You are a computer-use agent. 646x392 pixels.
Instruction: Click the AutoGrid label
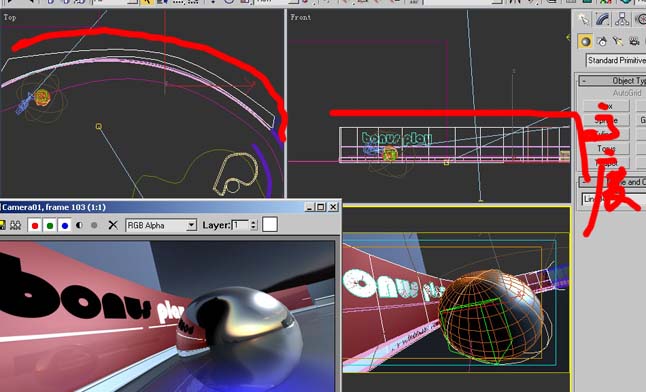click(x=628, y=93)
